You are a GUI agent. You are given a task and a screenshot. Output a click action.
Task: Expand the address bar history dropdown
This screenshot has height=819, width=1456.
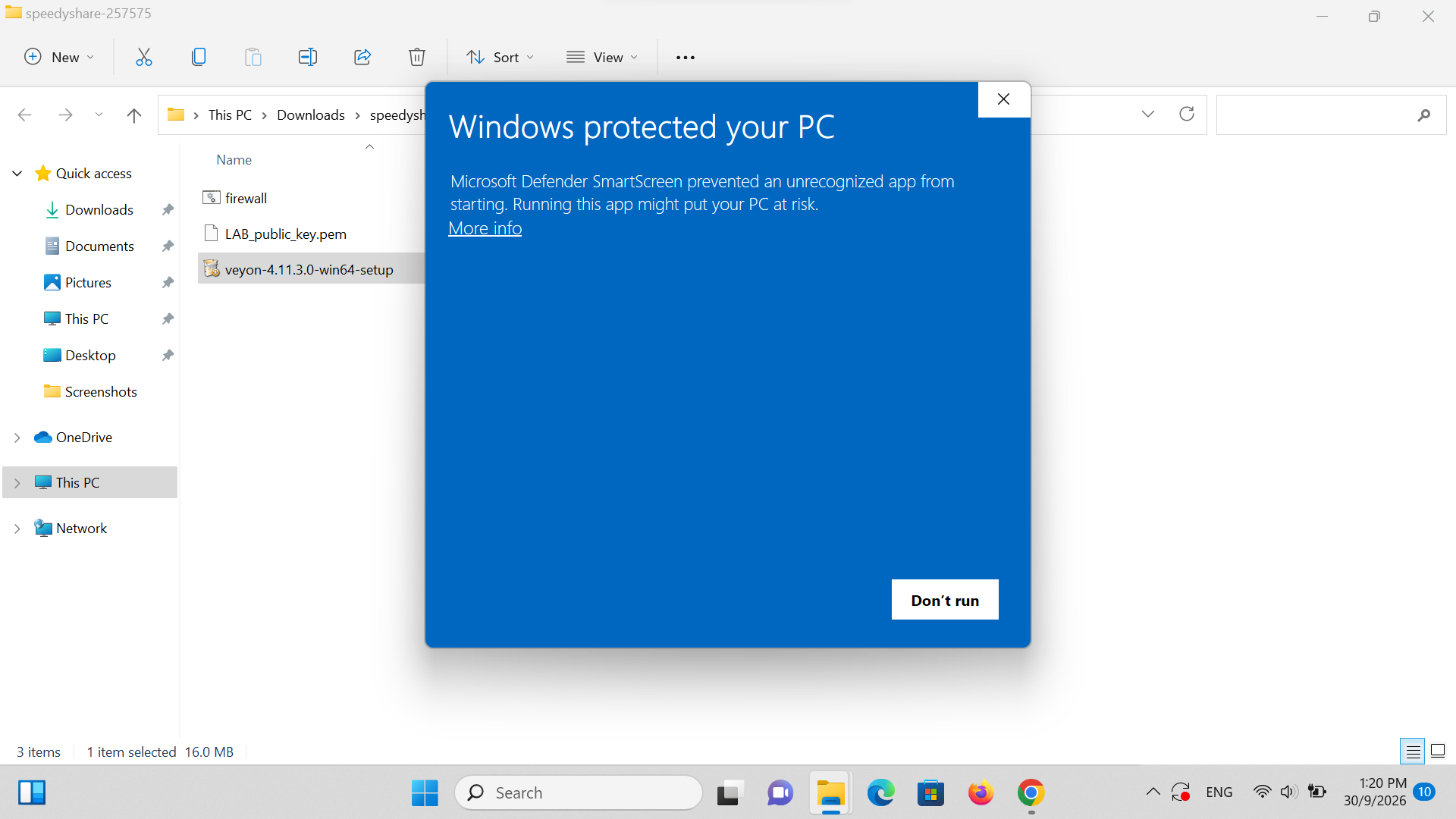click(1148, 114)
